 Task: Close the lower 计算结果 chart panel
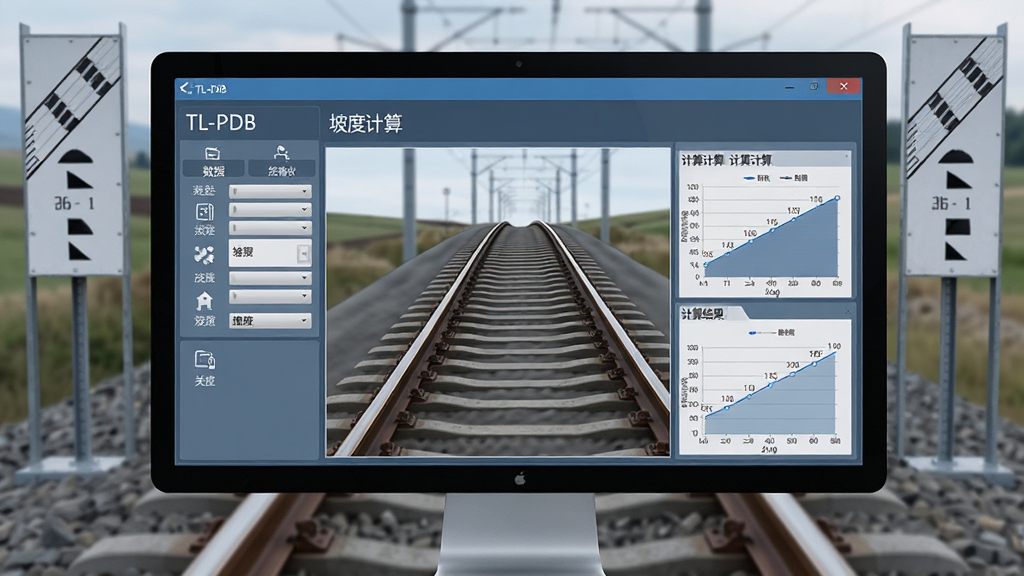[846, 311]
